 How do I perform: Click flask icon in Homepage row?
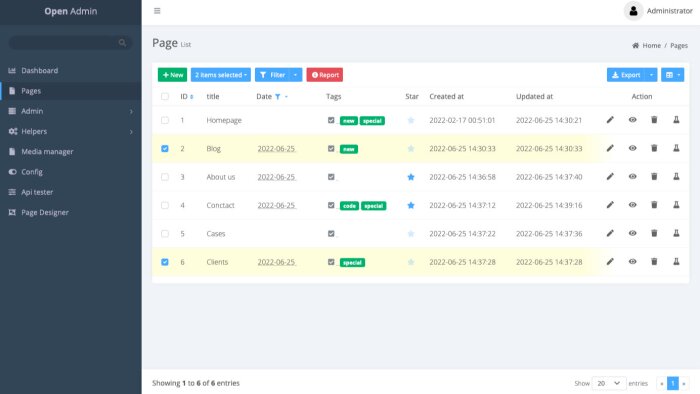(676, 120)
